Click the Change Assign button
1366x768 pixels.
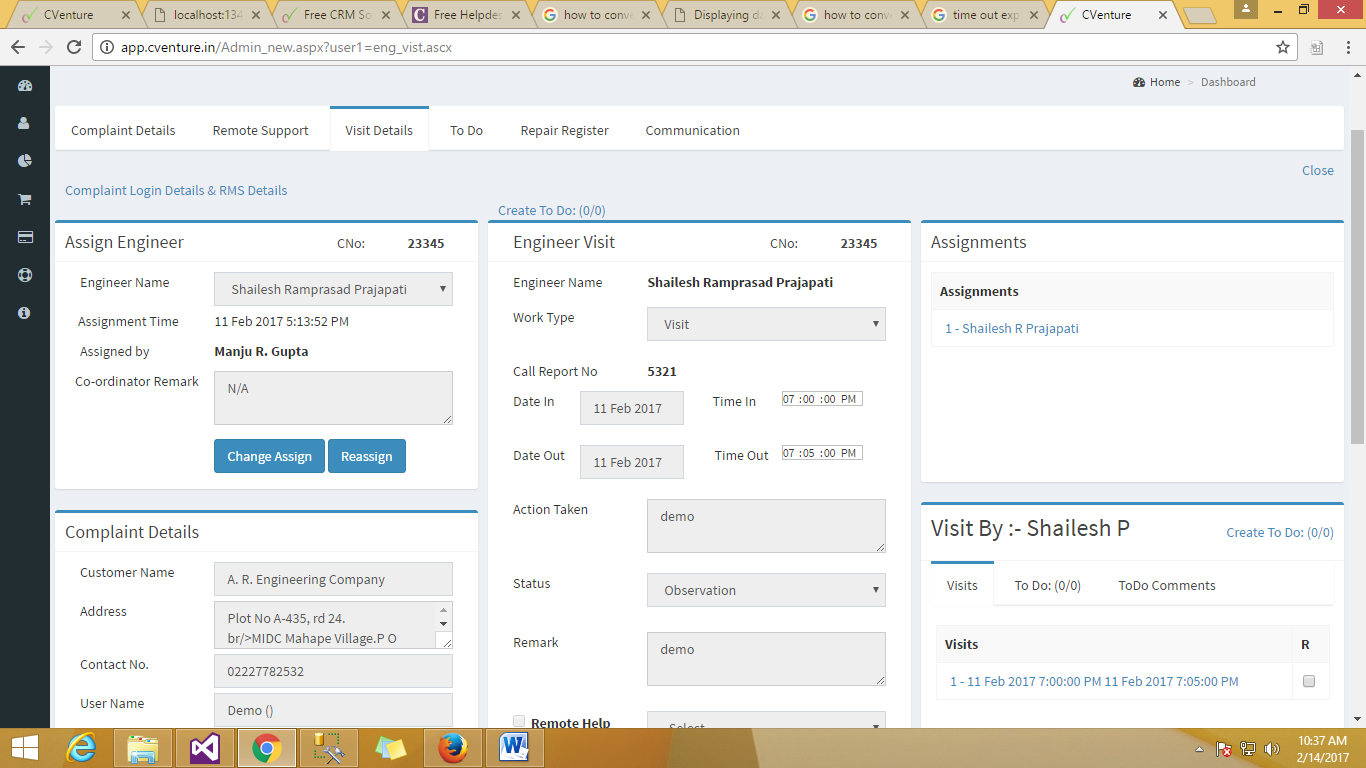click(x=269, y=456)
